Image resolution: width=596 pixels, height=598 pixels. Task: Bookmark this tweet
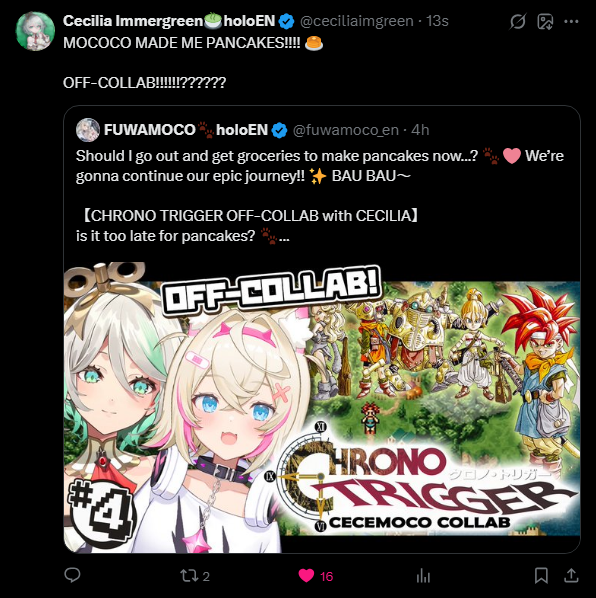[541, 575]
